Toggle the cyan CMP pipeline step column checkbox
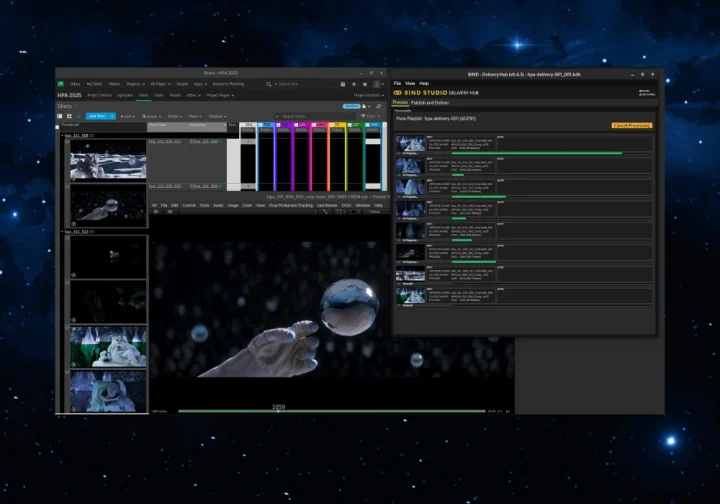Viewport: 720px width, 504px height. coord(368,125)
